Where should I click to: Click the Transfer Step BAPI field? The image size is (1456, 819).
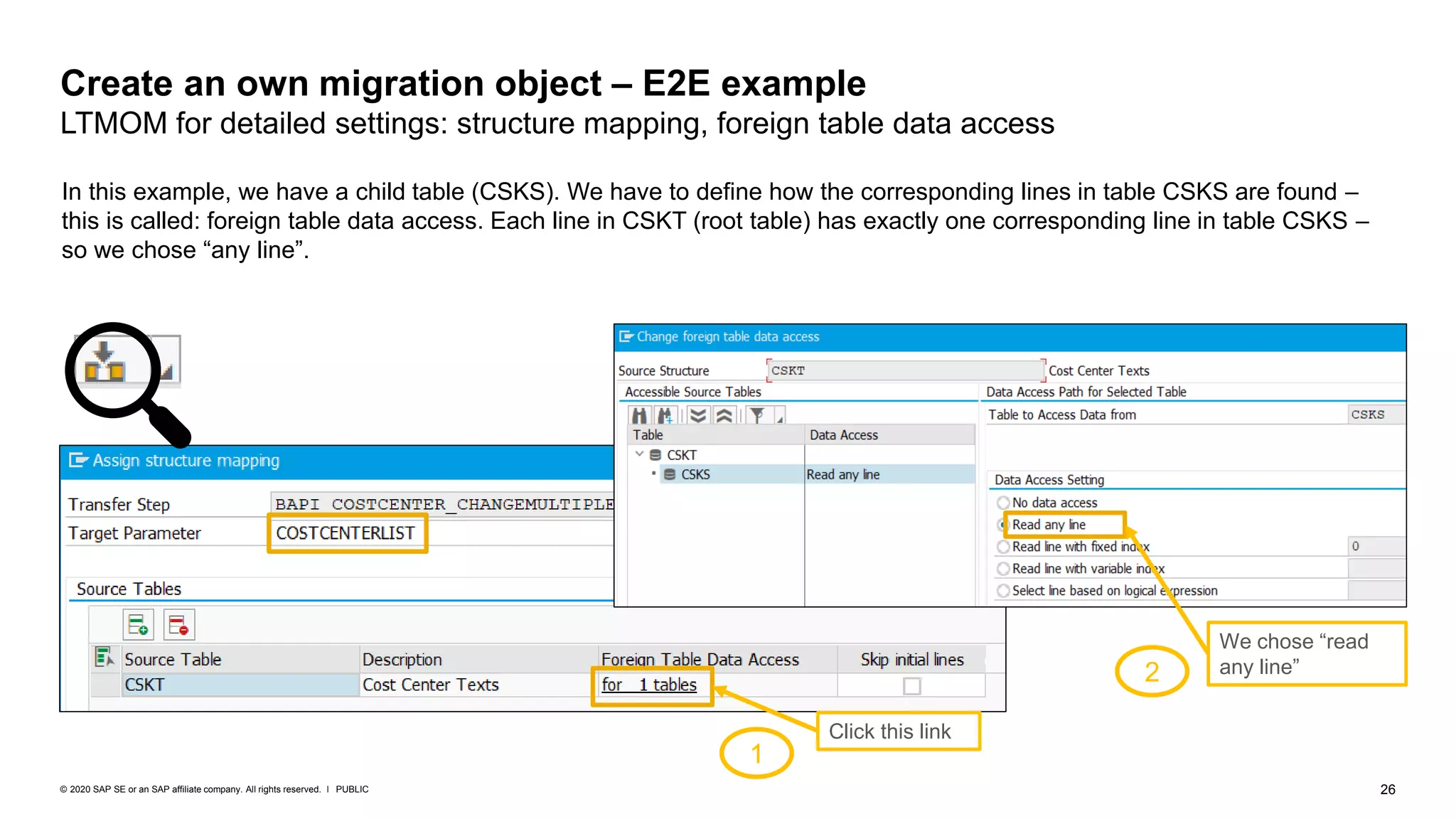(x=442, y=504)
